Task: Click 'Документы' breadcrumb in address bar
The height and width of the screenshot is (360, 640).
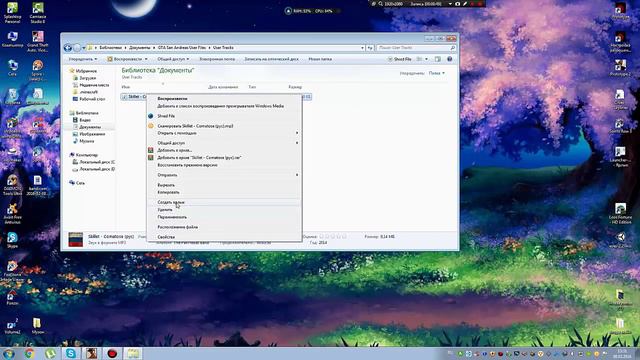Action: 140,48
